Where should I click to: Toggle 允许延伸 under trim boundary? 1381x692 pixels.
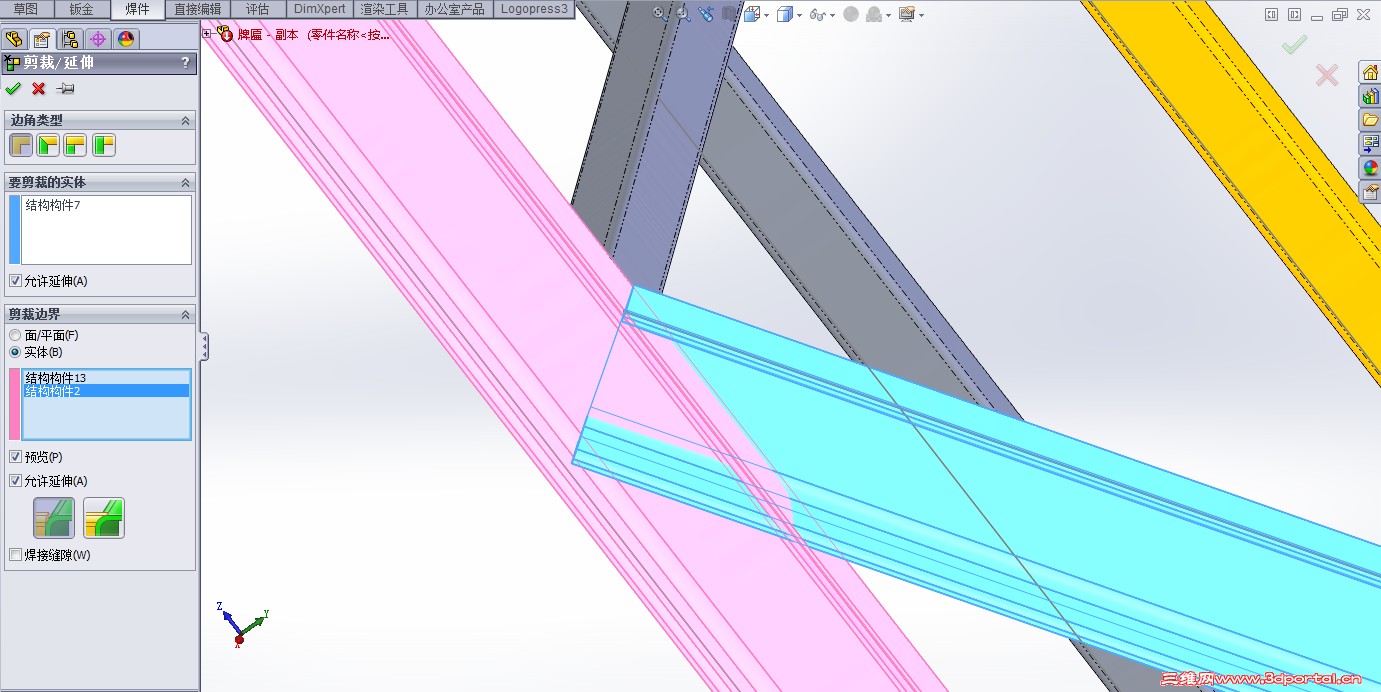14,481
